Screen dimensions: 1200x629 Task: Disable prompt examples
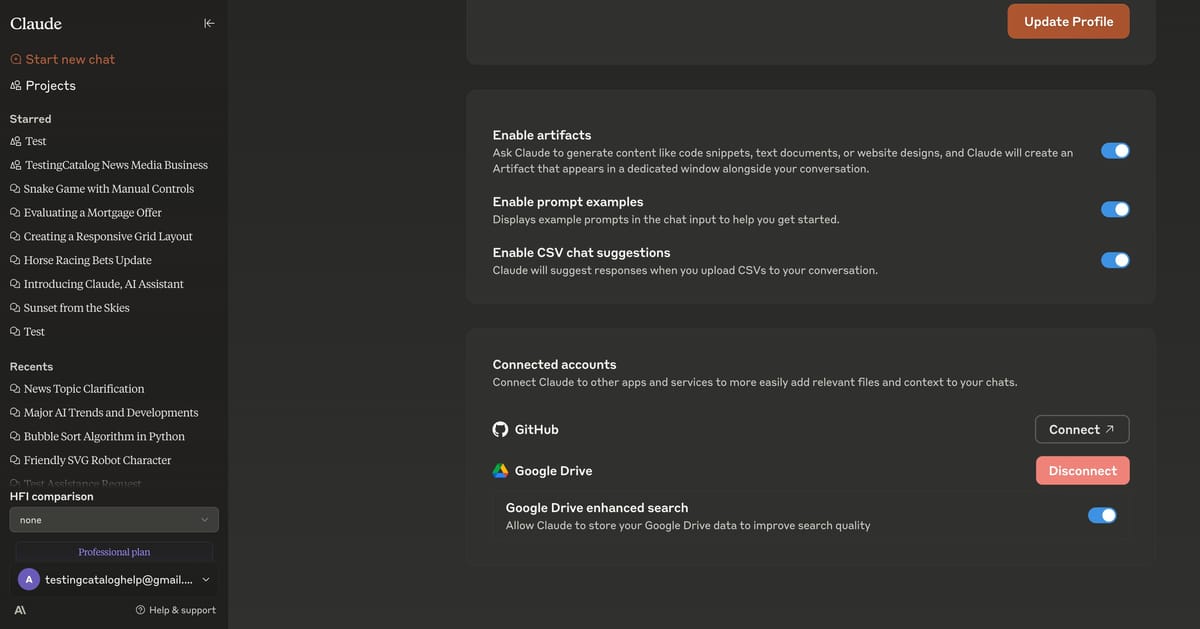point(1114,209)
